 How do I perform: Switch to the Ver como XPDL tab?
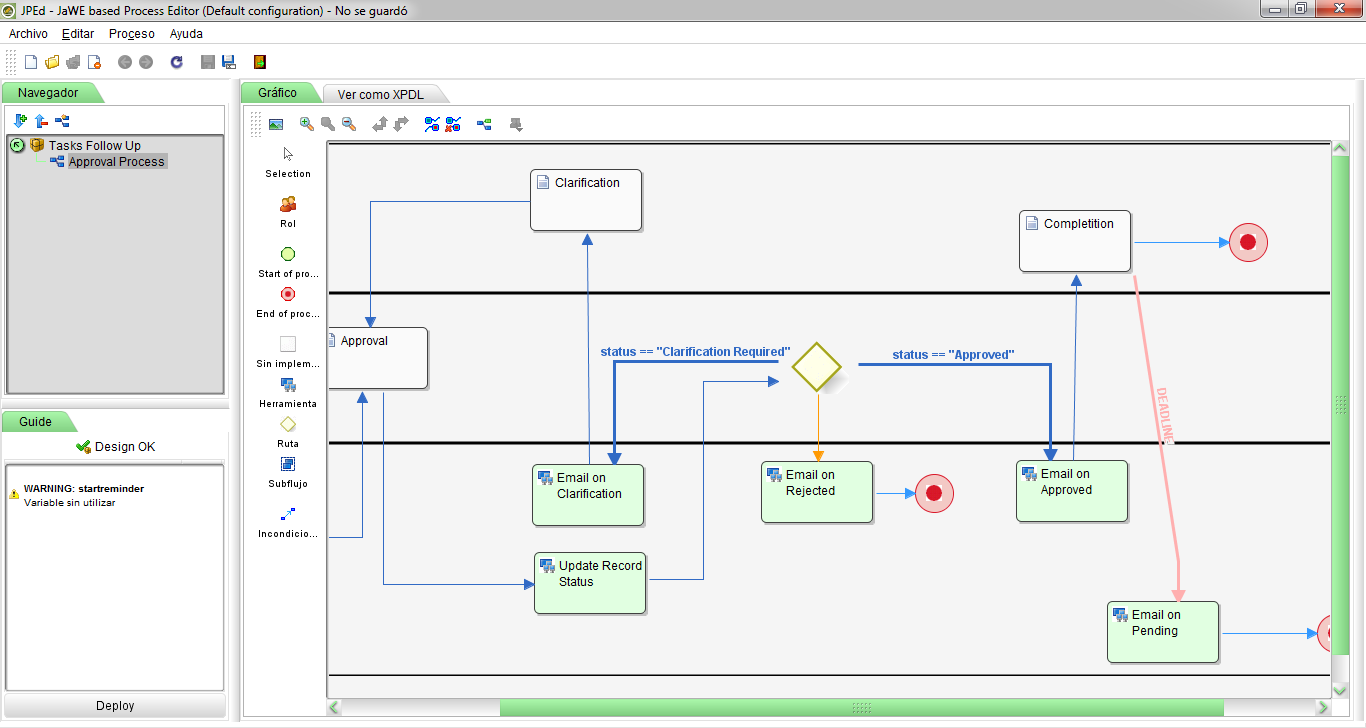coord(381,94)
